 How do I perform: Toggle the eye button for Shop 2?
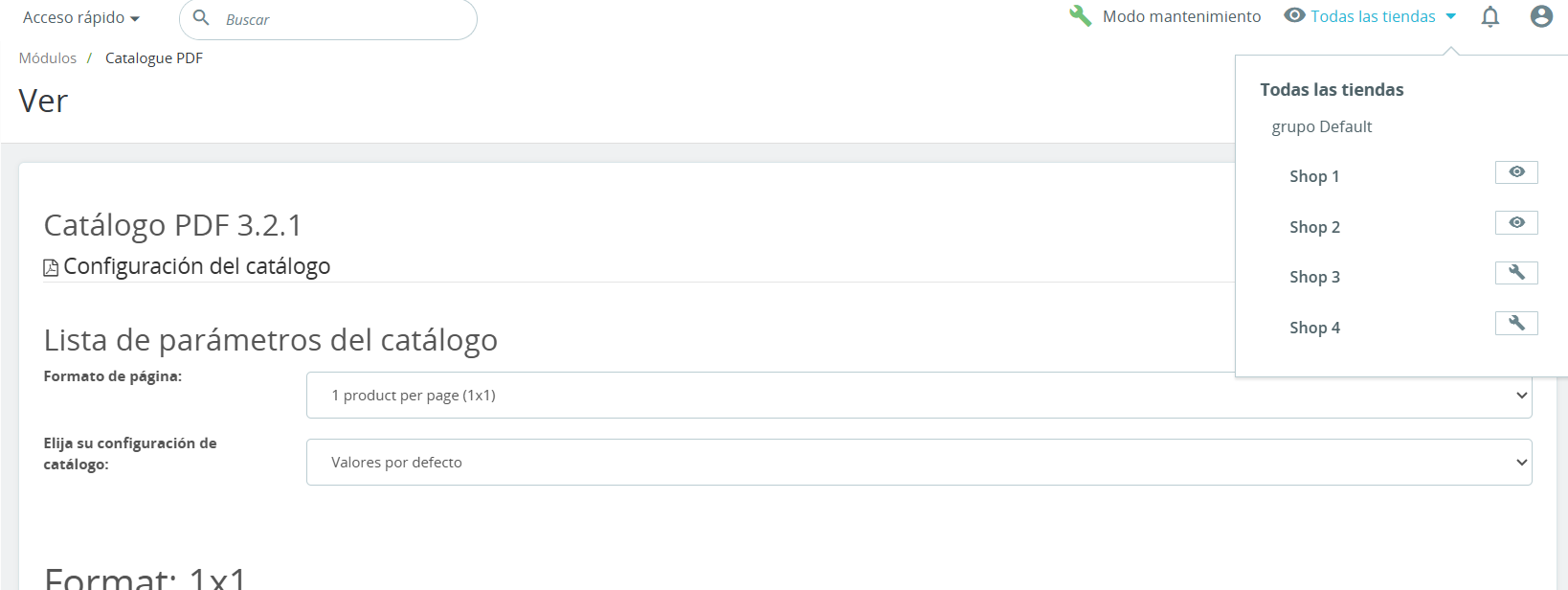pos(1516,223)
